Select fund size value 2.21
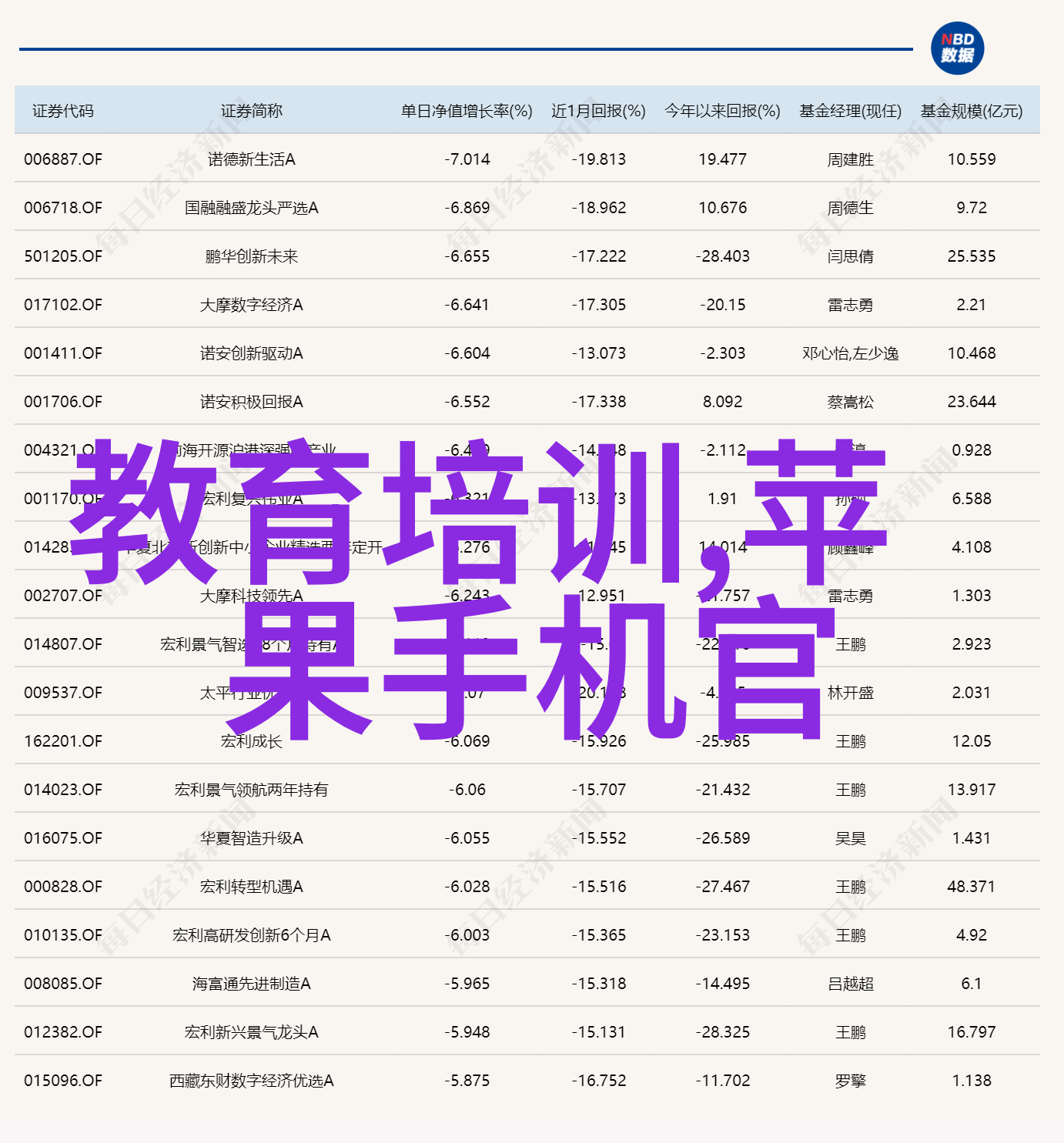Viewport: 1064px width, 1143px height. click(972, 305)
